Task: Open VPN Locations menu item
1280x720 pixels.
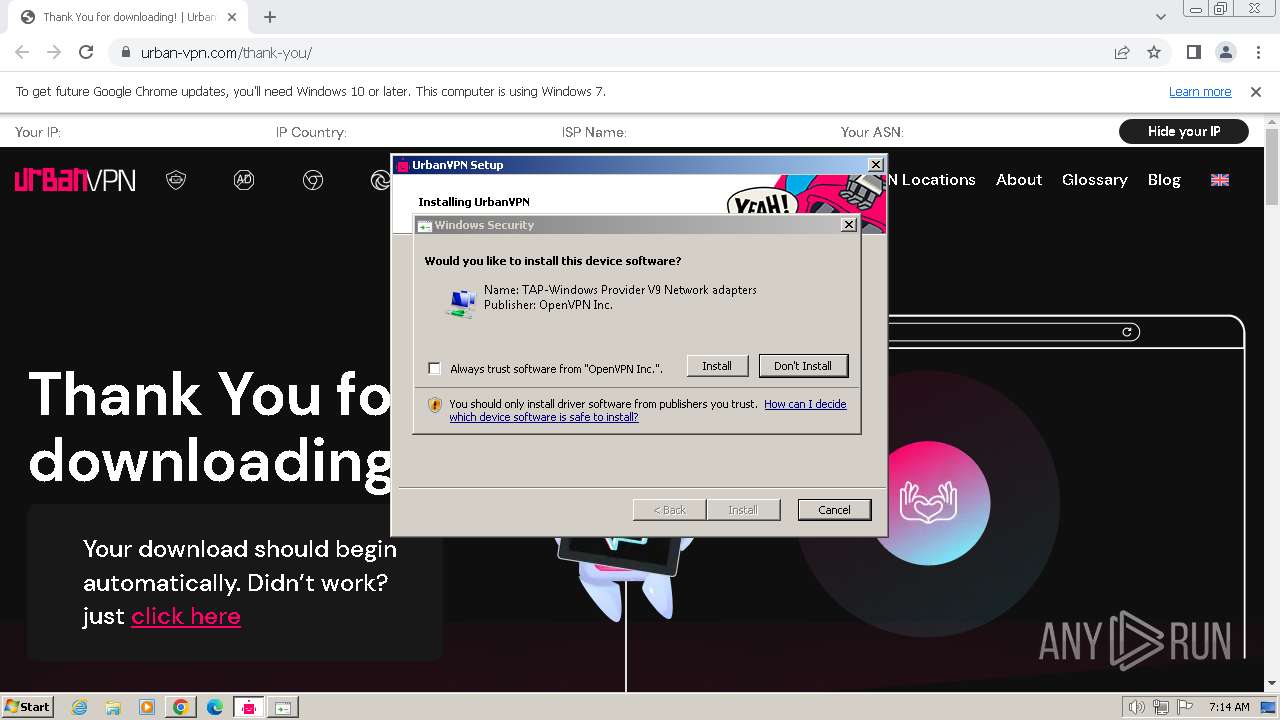Action: pyautogui.click(x=931, y=180)
